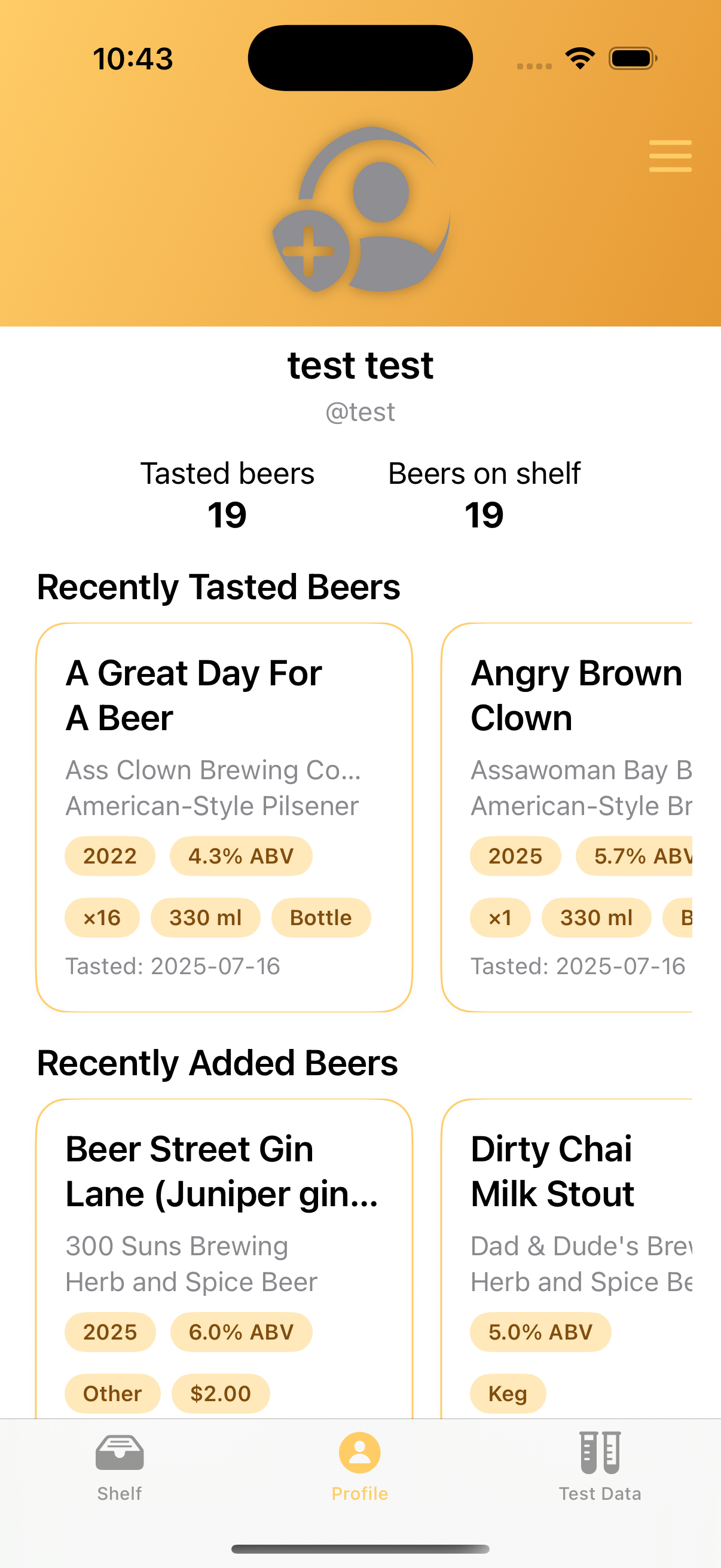Open the Test Data tab

tap(600, 1466)
